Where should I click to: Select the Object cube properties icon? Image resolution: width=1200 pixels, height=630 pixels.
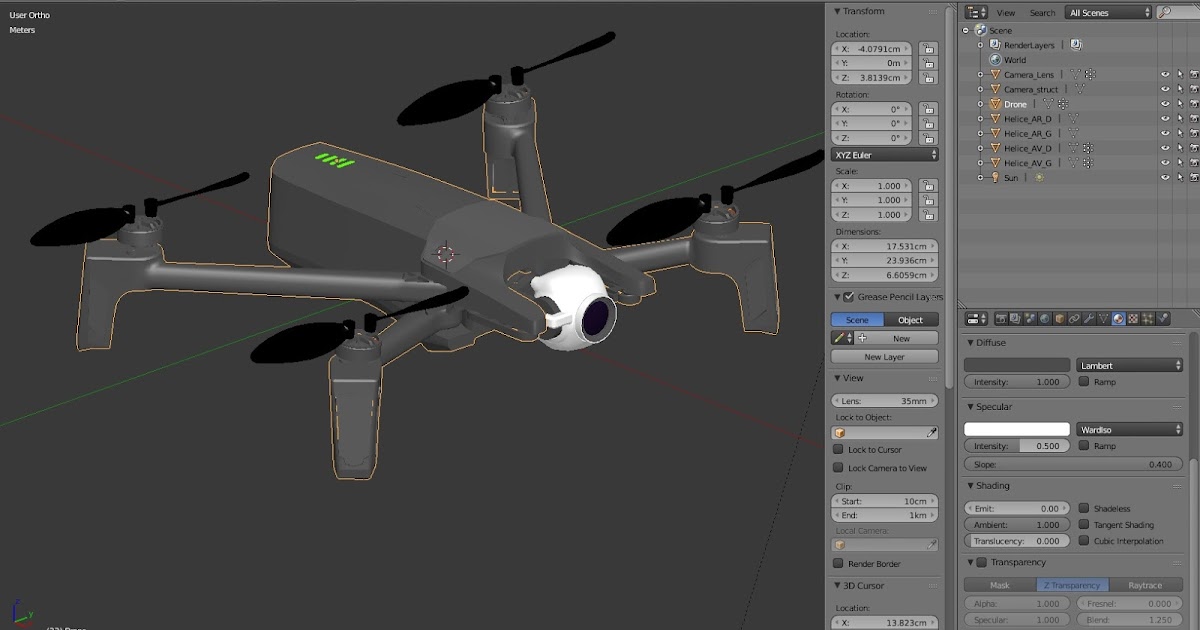coord(1057,318)
